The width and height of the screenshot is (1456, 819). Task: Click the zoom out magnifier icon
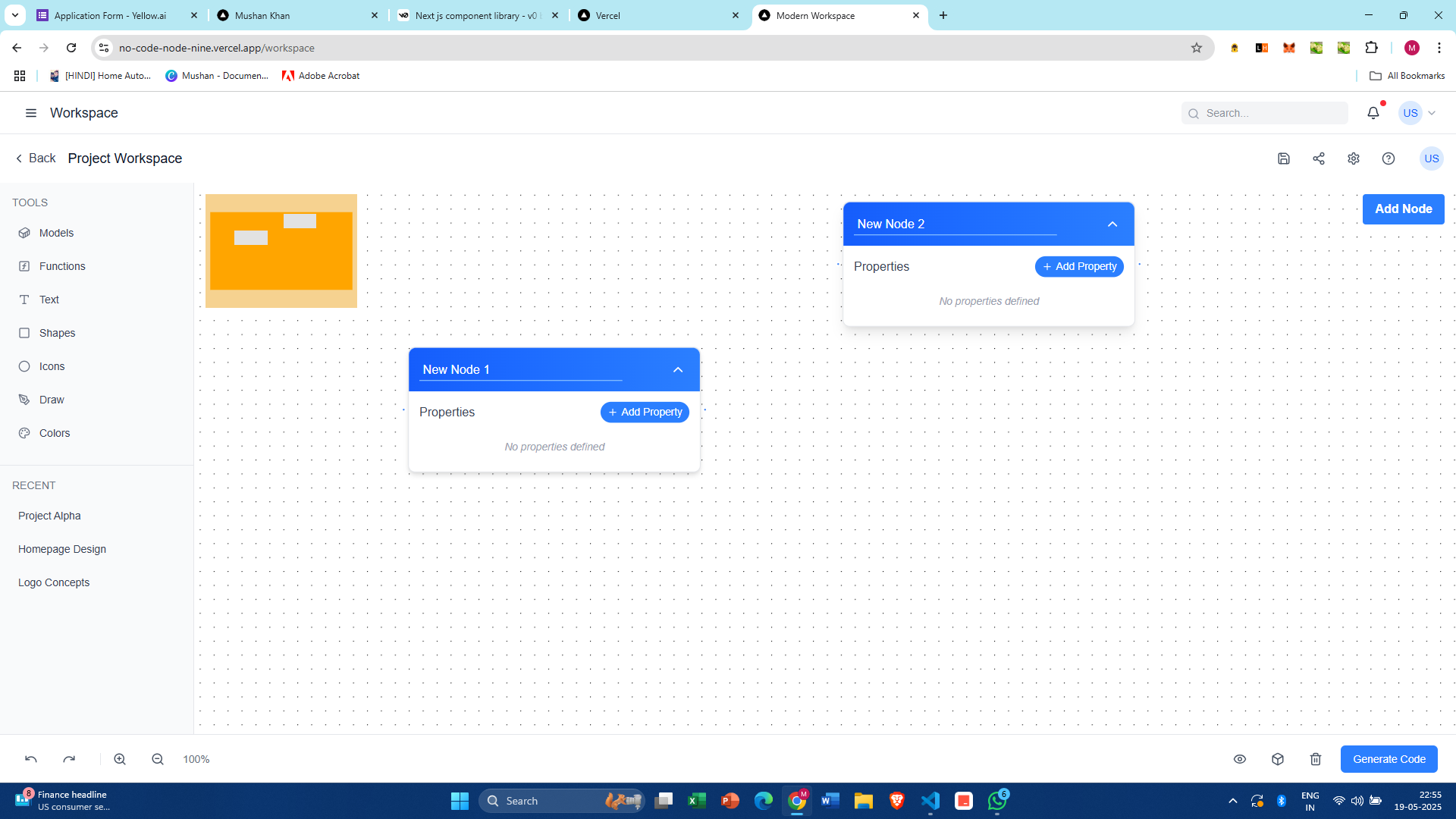[x=158, y=759]
